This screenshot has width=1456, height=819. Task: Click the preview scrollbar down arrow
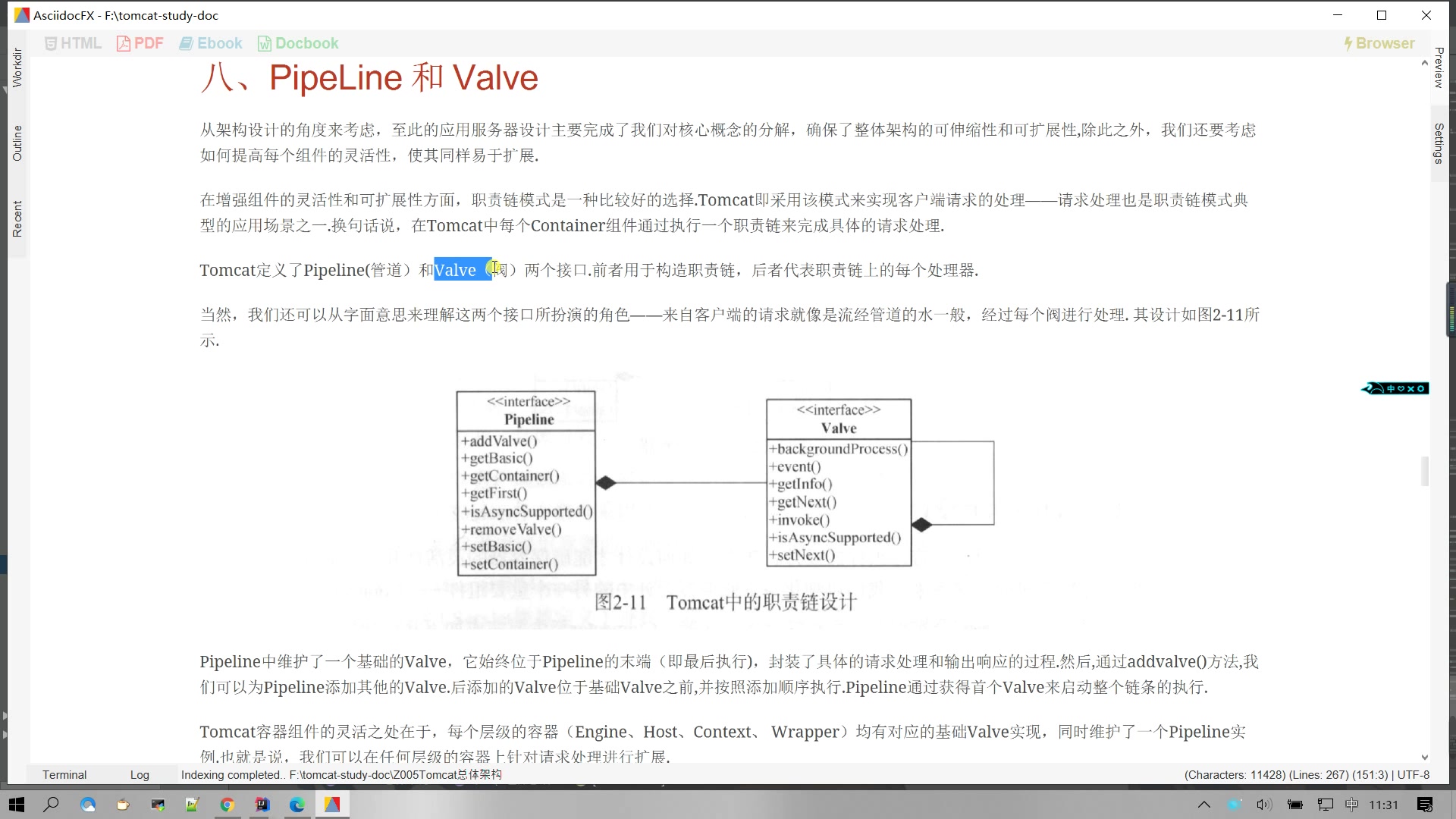(1424, 757)
